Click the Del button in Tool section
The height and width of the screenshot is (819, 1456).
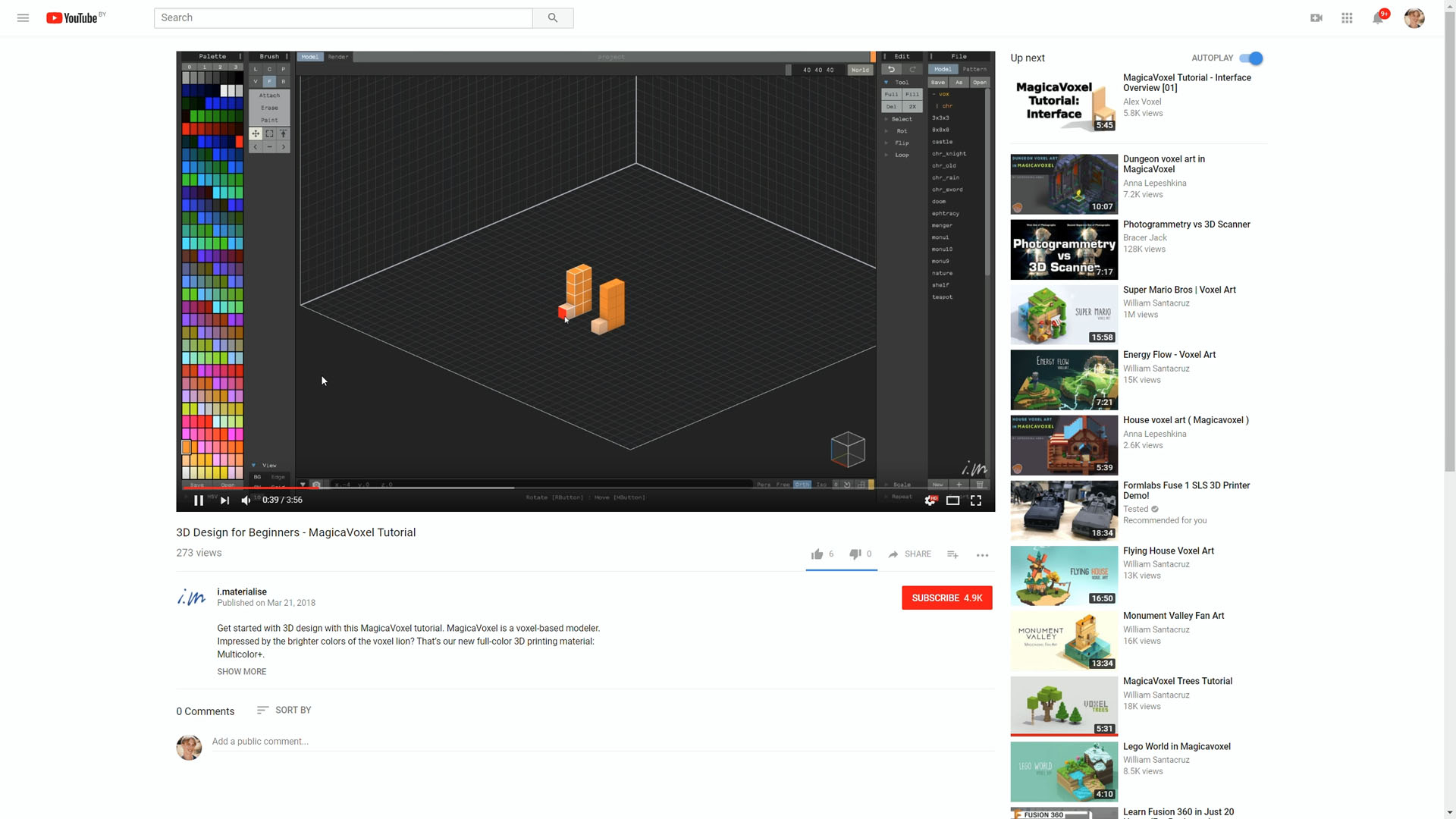pos(891,107)
